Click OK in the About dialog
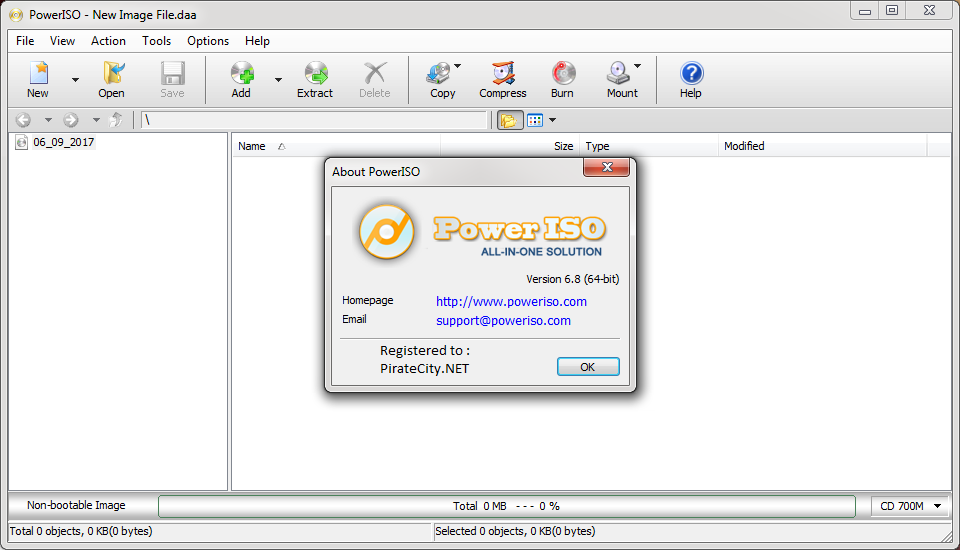 588,367
